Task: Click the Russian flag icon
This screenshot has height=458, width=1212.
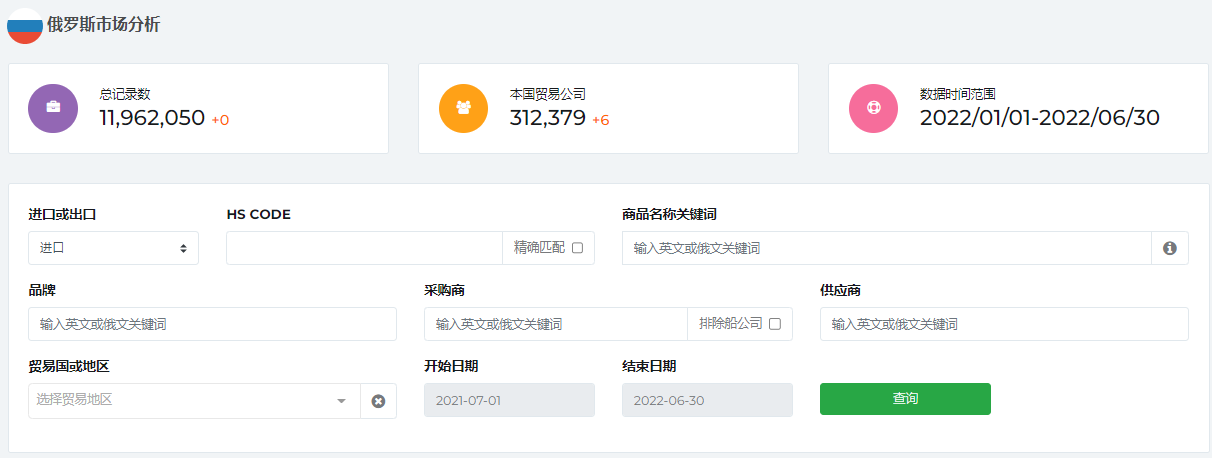Action: click(25, 25)
